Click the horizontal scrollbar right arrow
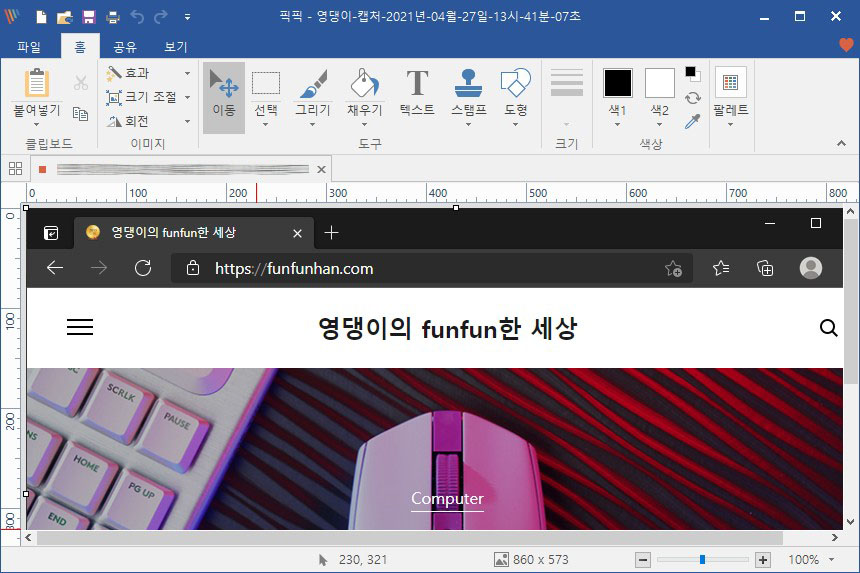 (x=835, y=537)
